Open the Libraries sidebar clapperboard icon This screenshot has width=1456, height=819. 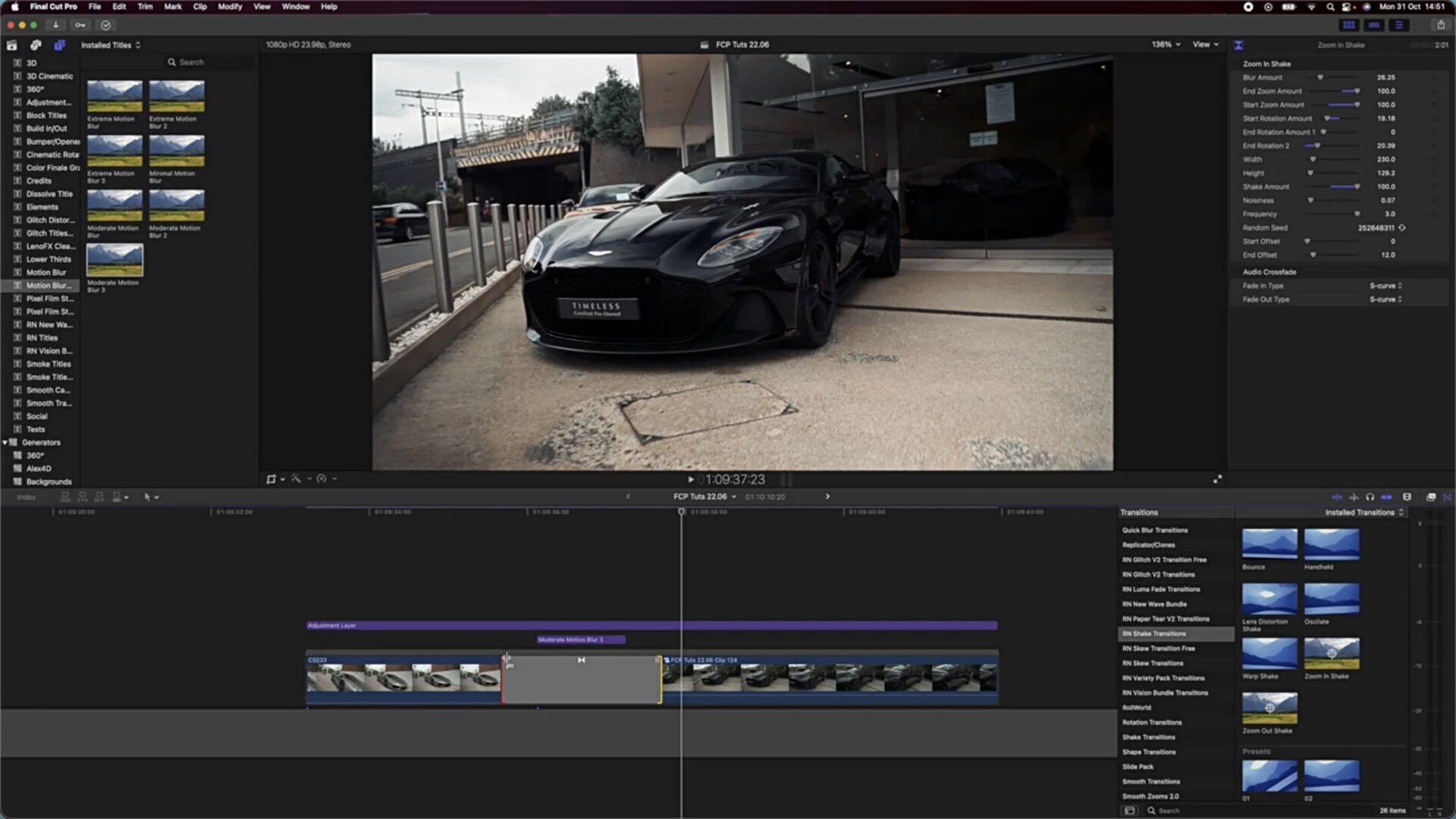[12, 45]
